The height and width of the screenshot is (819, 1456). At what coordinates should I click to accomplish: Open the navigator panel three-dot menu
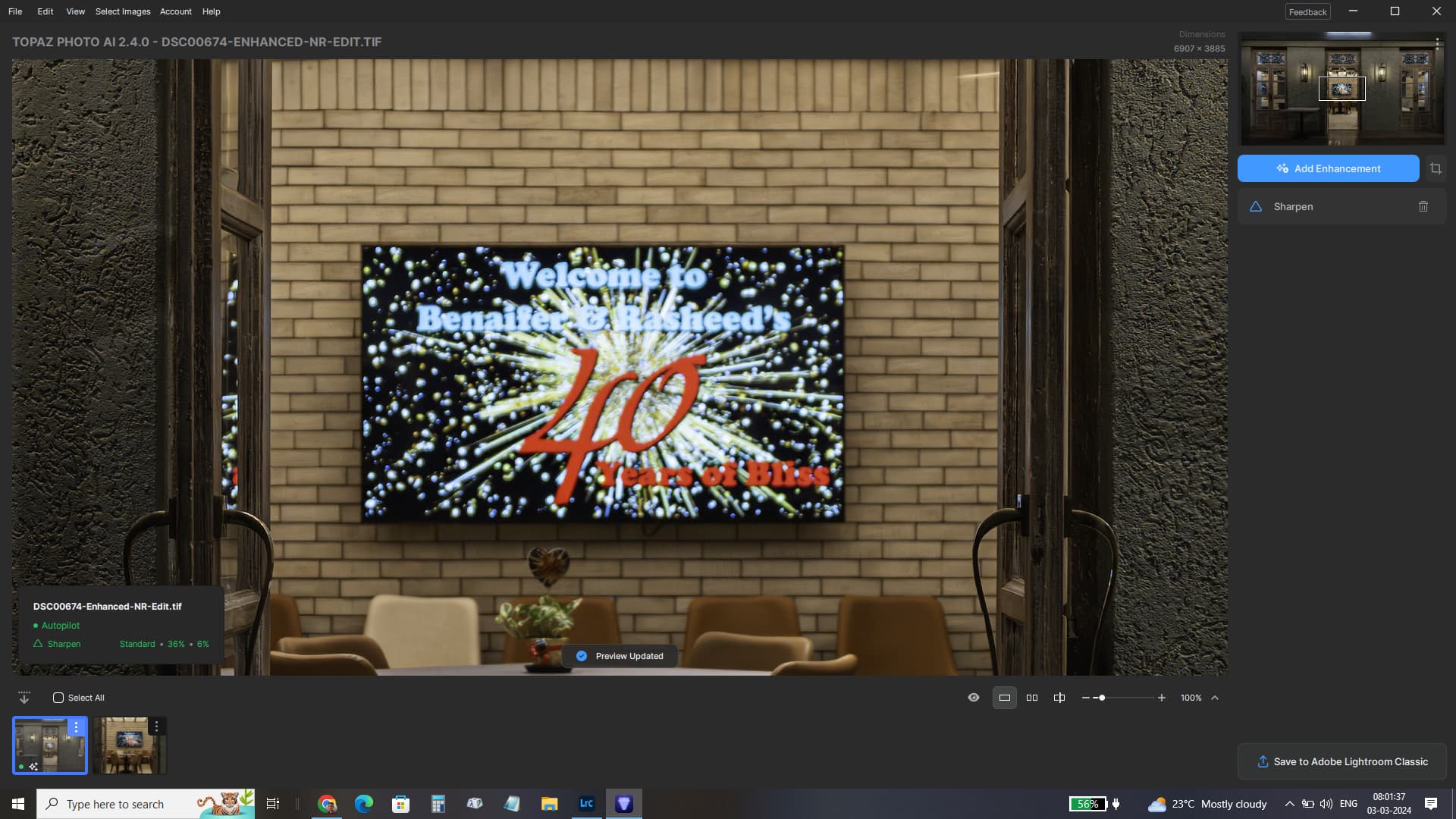click(x=1436, y=44)
